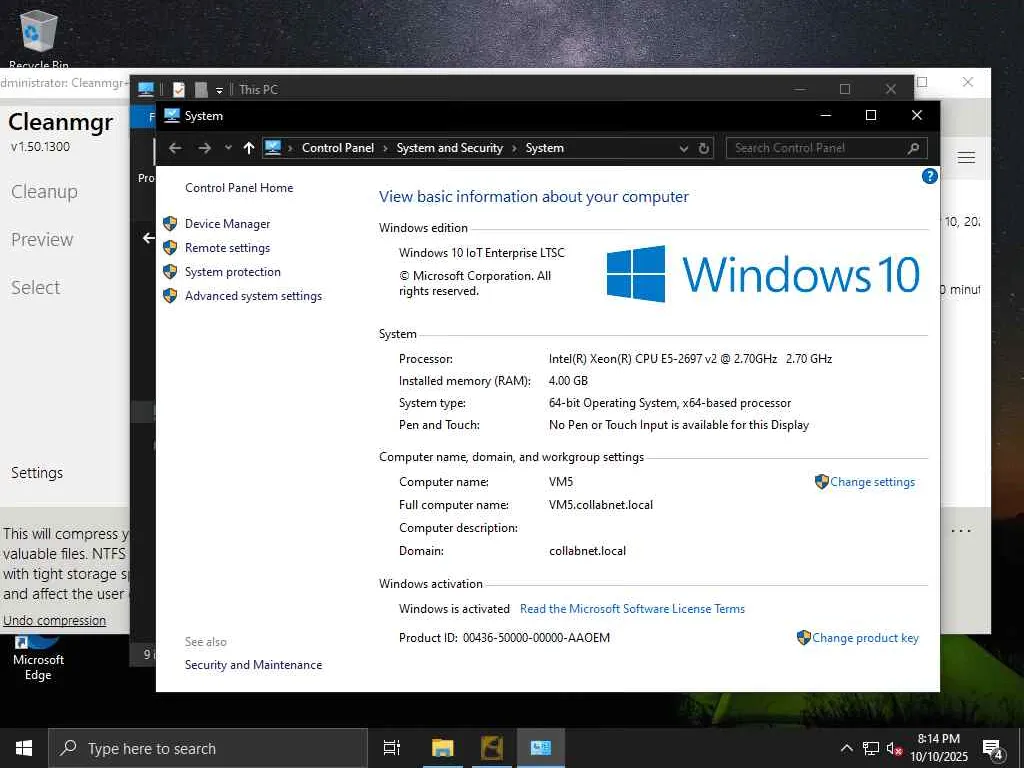Click This PC window title bar icon

coord(146,89)
